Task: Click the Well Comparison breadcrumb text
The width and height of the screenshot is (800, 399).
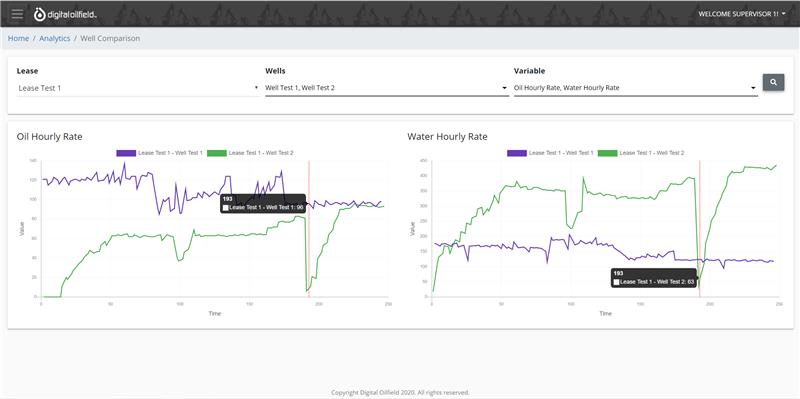Action: [x=110, y=38]
